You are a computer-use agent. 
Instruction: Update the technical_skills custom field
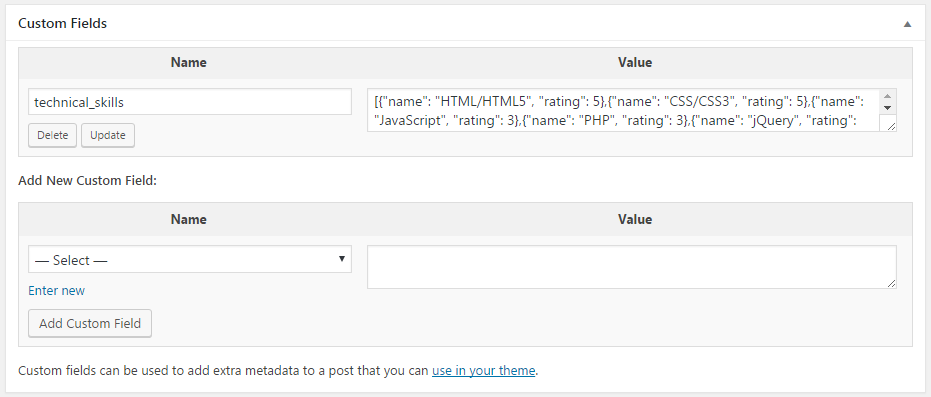(x=107, y=135)
